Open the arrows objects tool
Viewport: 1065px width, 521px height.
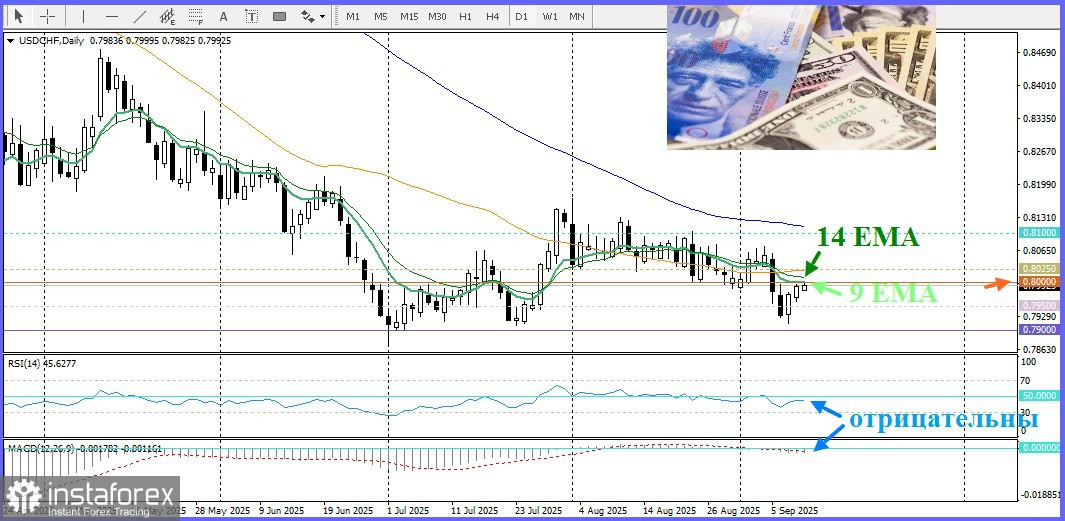(307, 16)
